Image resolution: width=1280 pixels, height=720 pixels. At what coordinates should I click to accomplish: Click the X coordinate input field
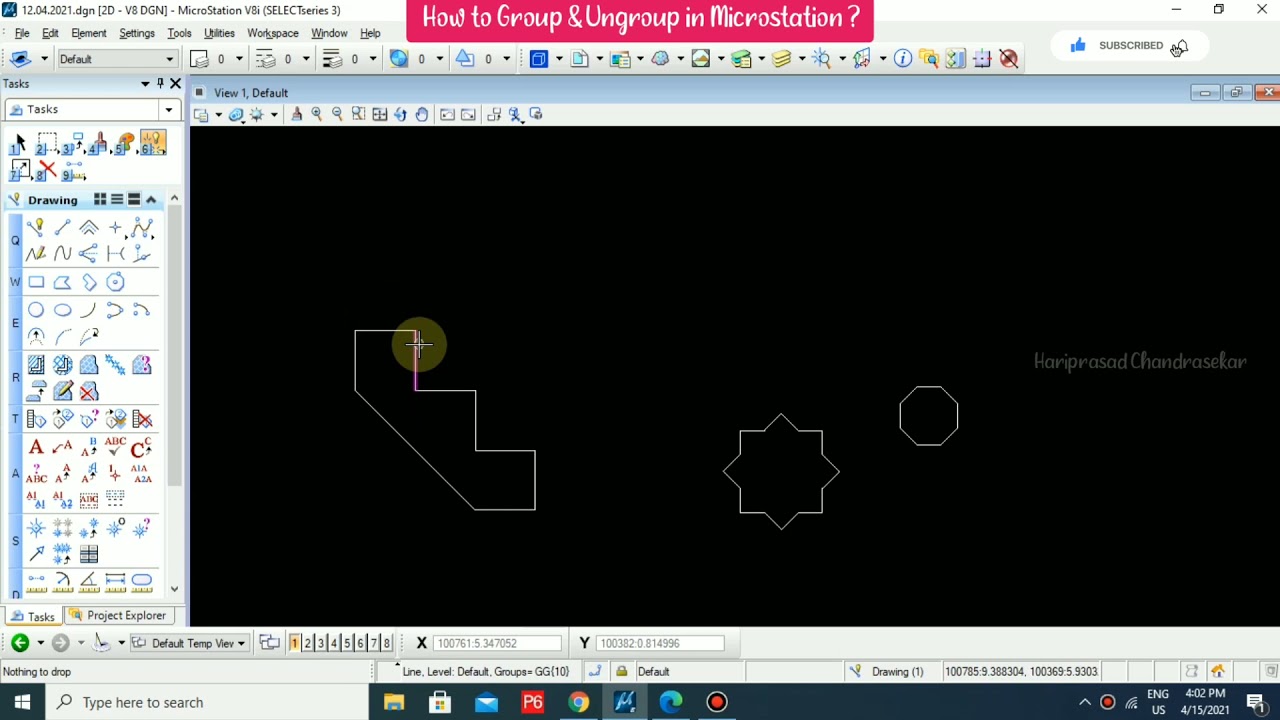tap(498, 643)
